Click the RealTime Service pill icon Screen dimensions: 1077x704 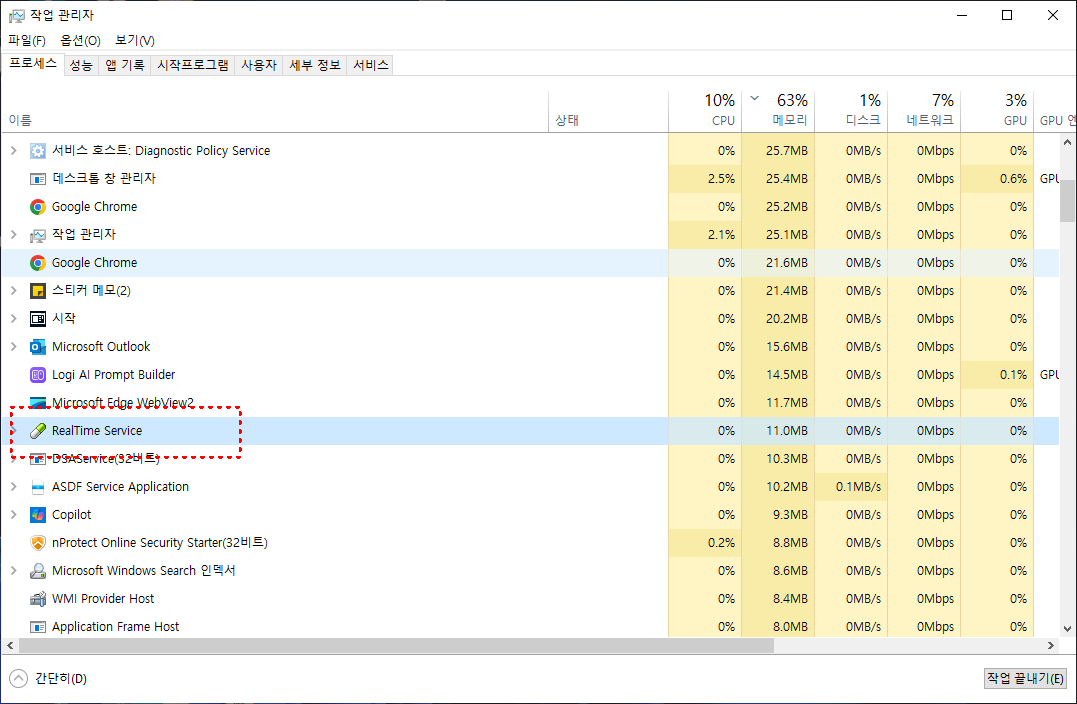pos(38,431)
